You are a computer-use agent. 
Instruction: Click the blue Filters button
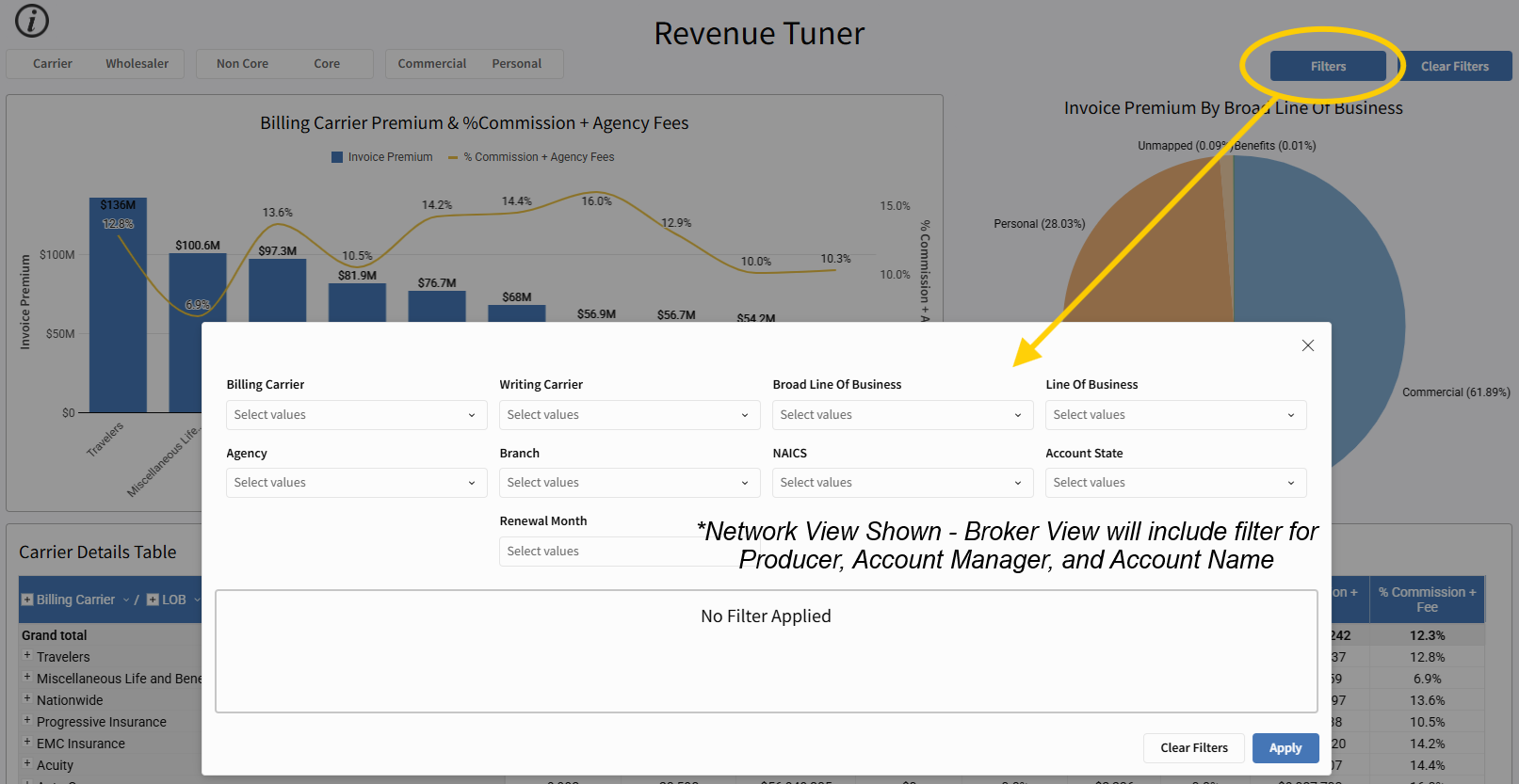point(1328,67)
